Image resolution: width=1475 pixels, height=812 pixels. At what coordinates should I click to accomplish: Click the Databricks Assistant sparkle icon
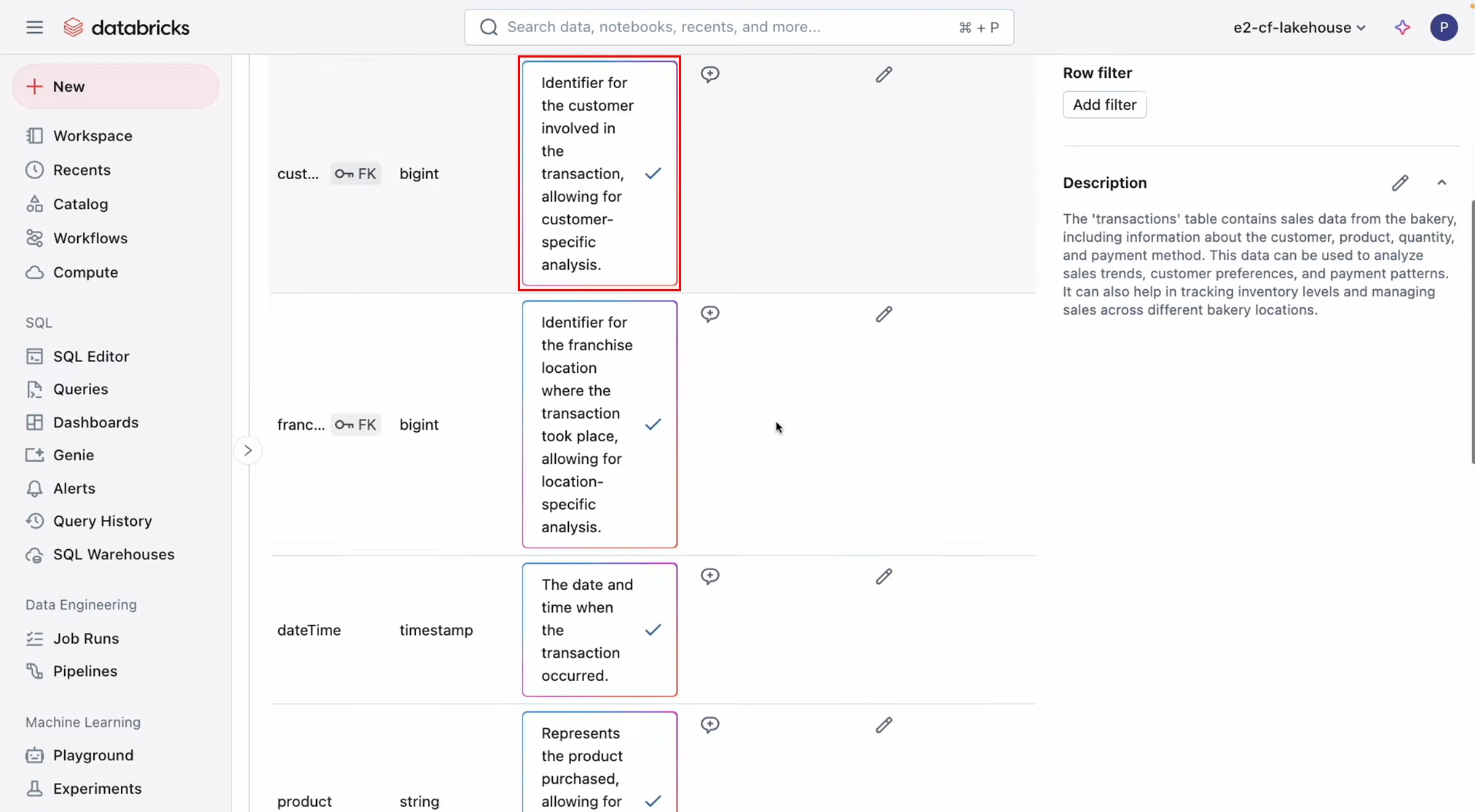pos(1402,28)
